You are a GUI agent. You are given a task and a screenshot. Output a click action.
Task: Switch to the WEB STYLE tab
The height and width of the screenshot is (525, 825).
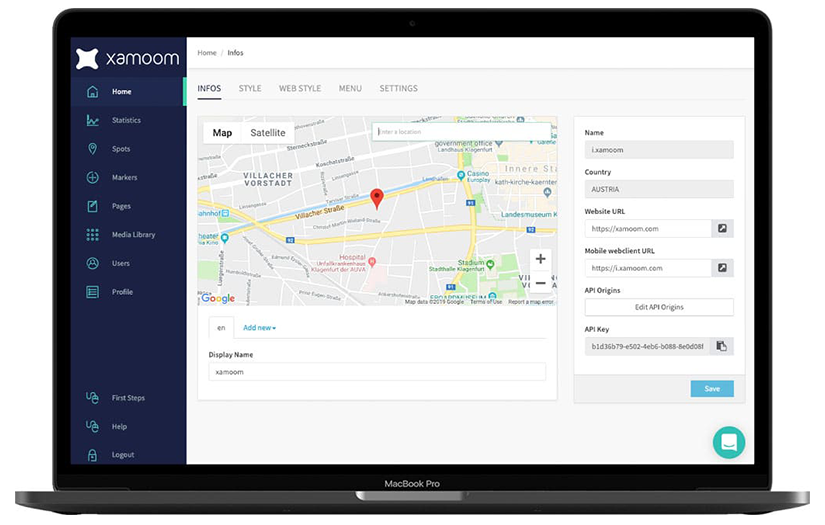coord(300,88)
